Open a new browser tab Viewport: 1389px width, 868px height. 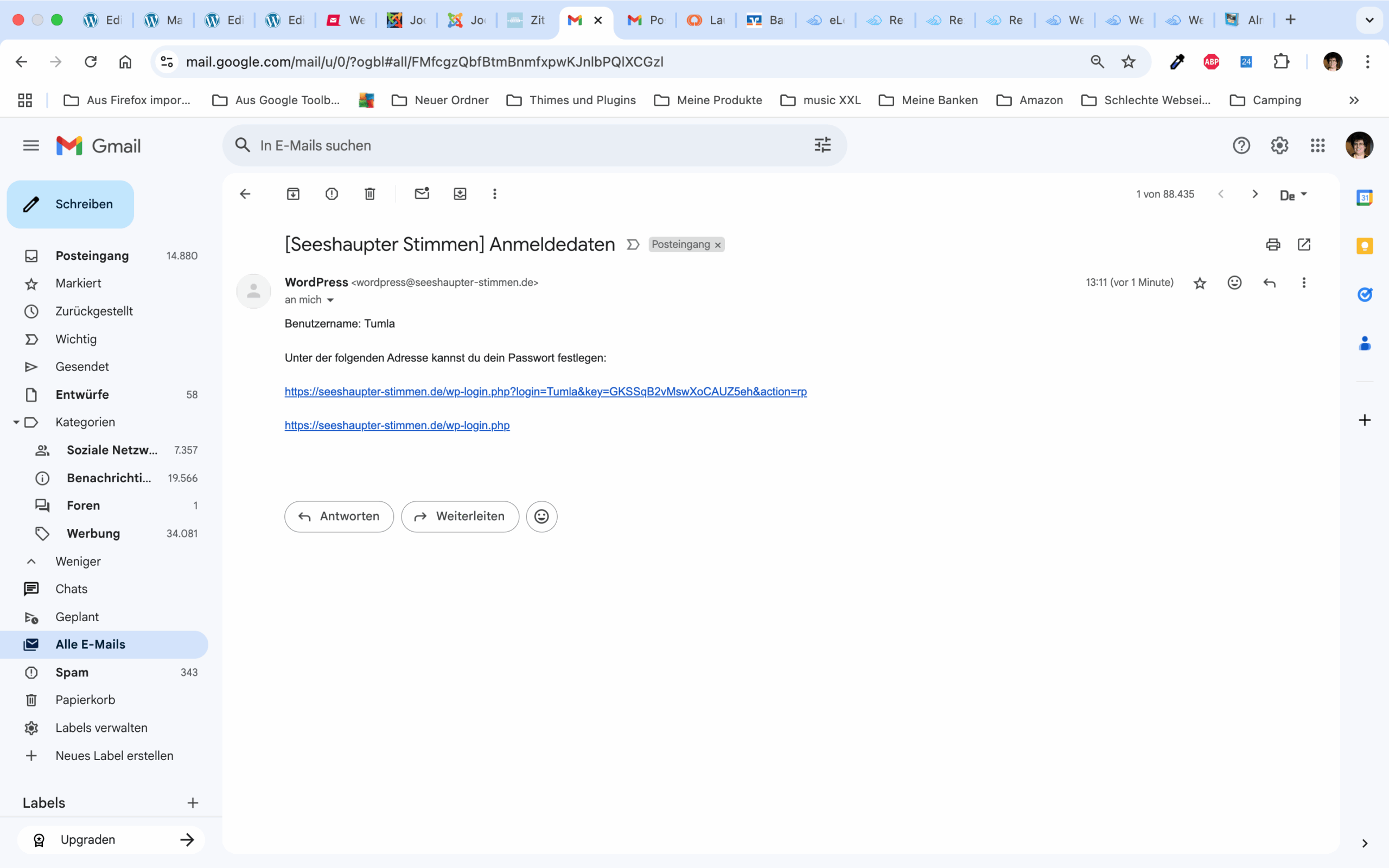(1291, 20)
